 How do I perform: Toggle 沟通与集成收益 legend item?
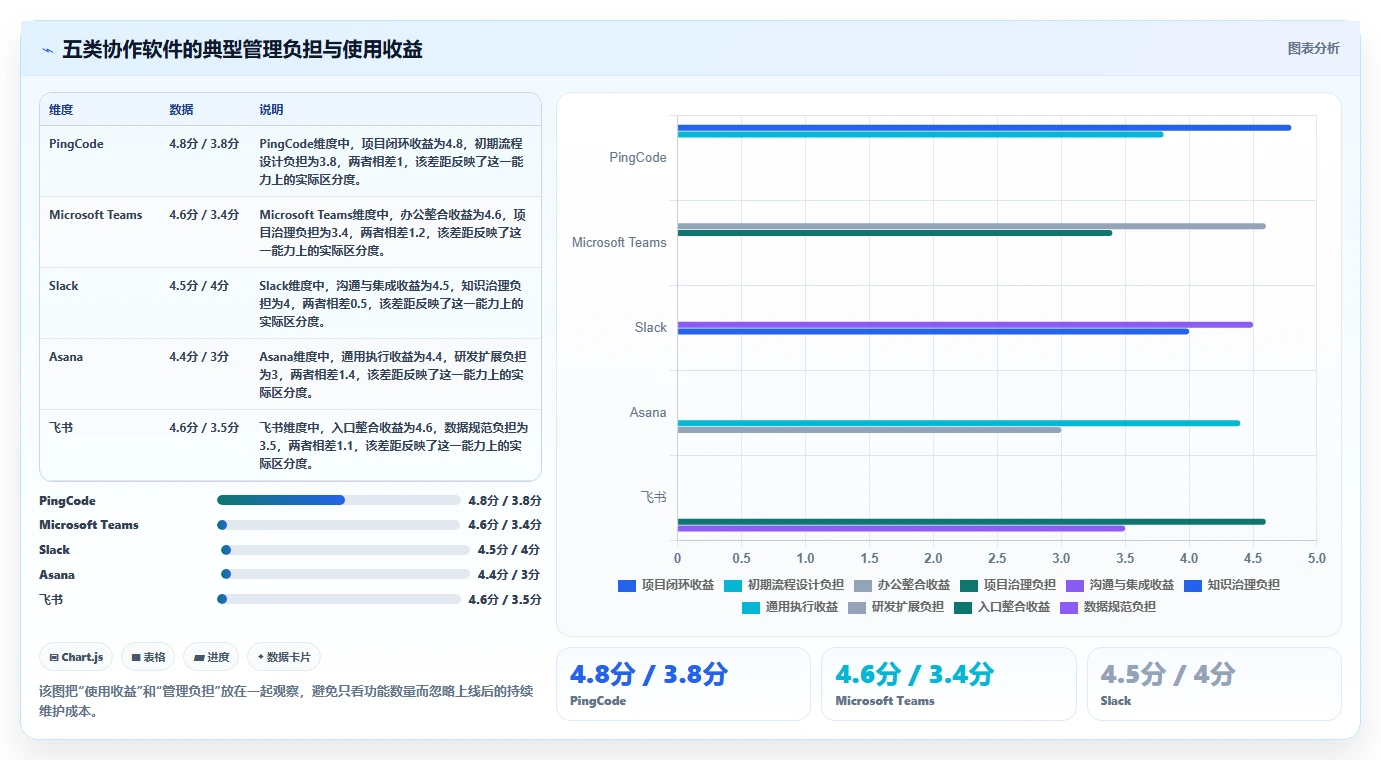click(x=1120, y=585)
